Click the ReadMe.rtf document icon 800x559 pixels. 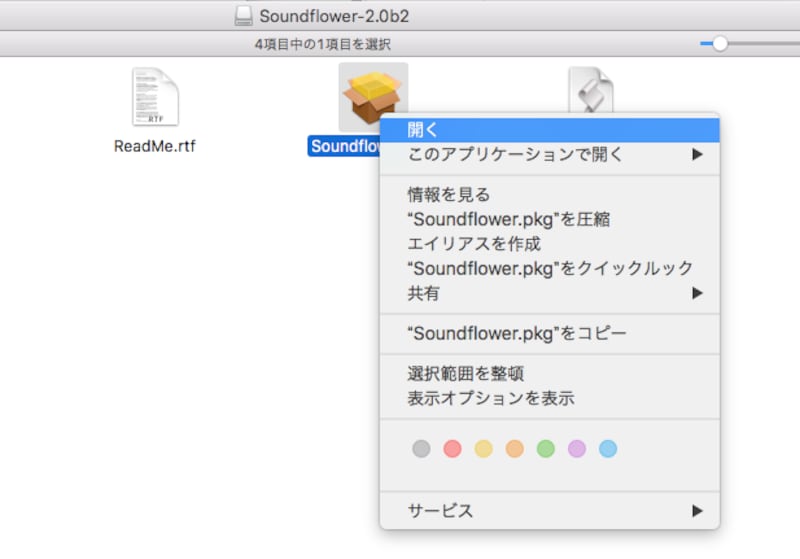155,96
